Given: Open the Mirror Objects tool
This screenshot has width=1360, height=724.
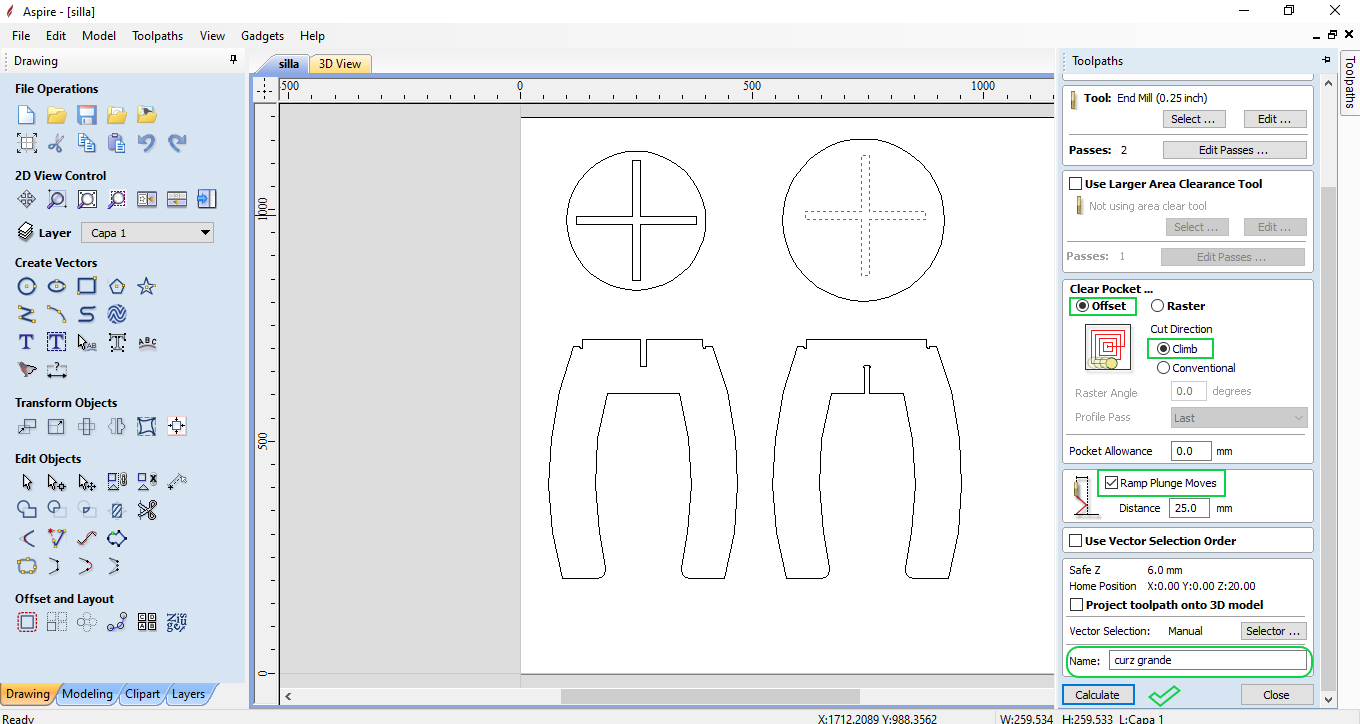Looking at the screenshot, I should tap(117, 427).
